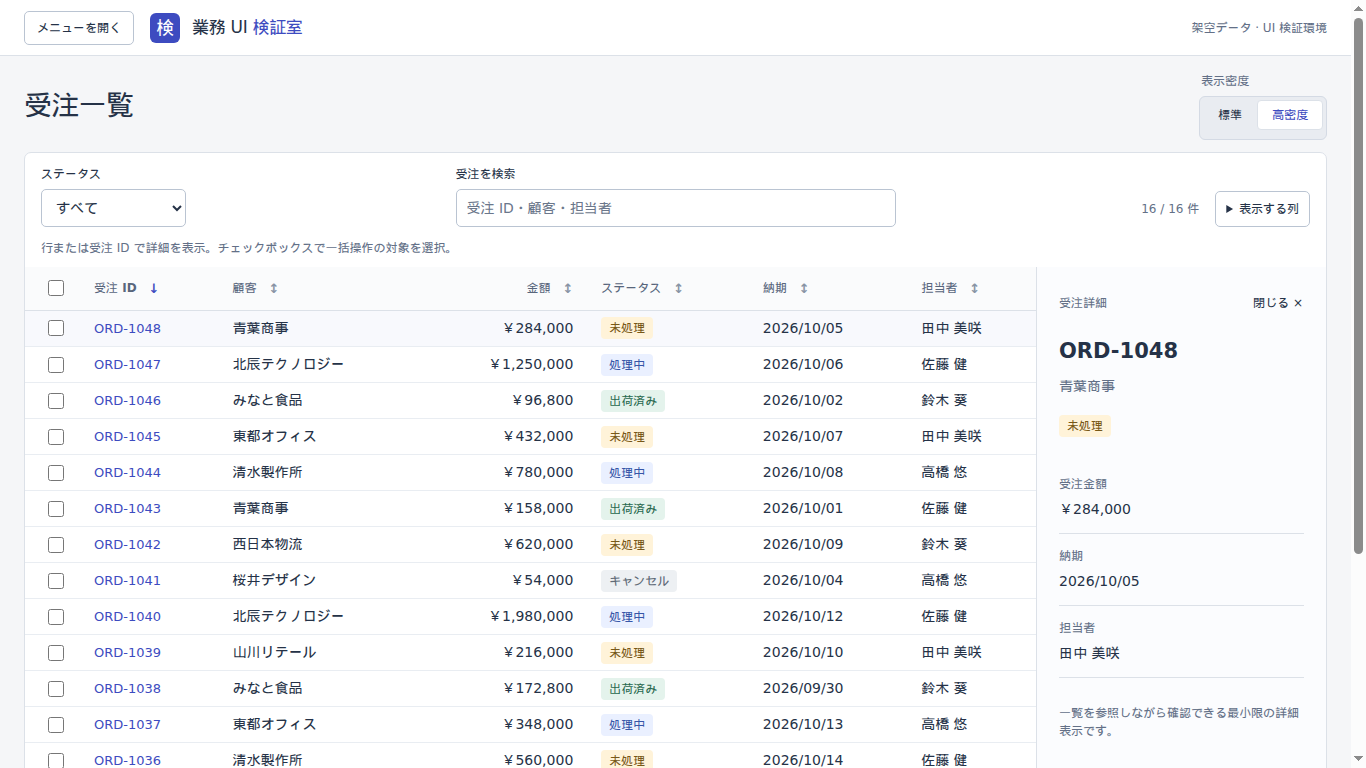Click sort arrows next to ステータス header
This screenshot has width=1366, height=768.
(x=678, y=288)
